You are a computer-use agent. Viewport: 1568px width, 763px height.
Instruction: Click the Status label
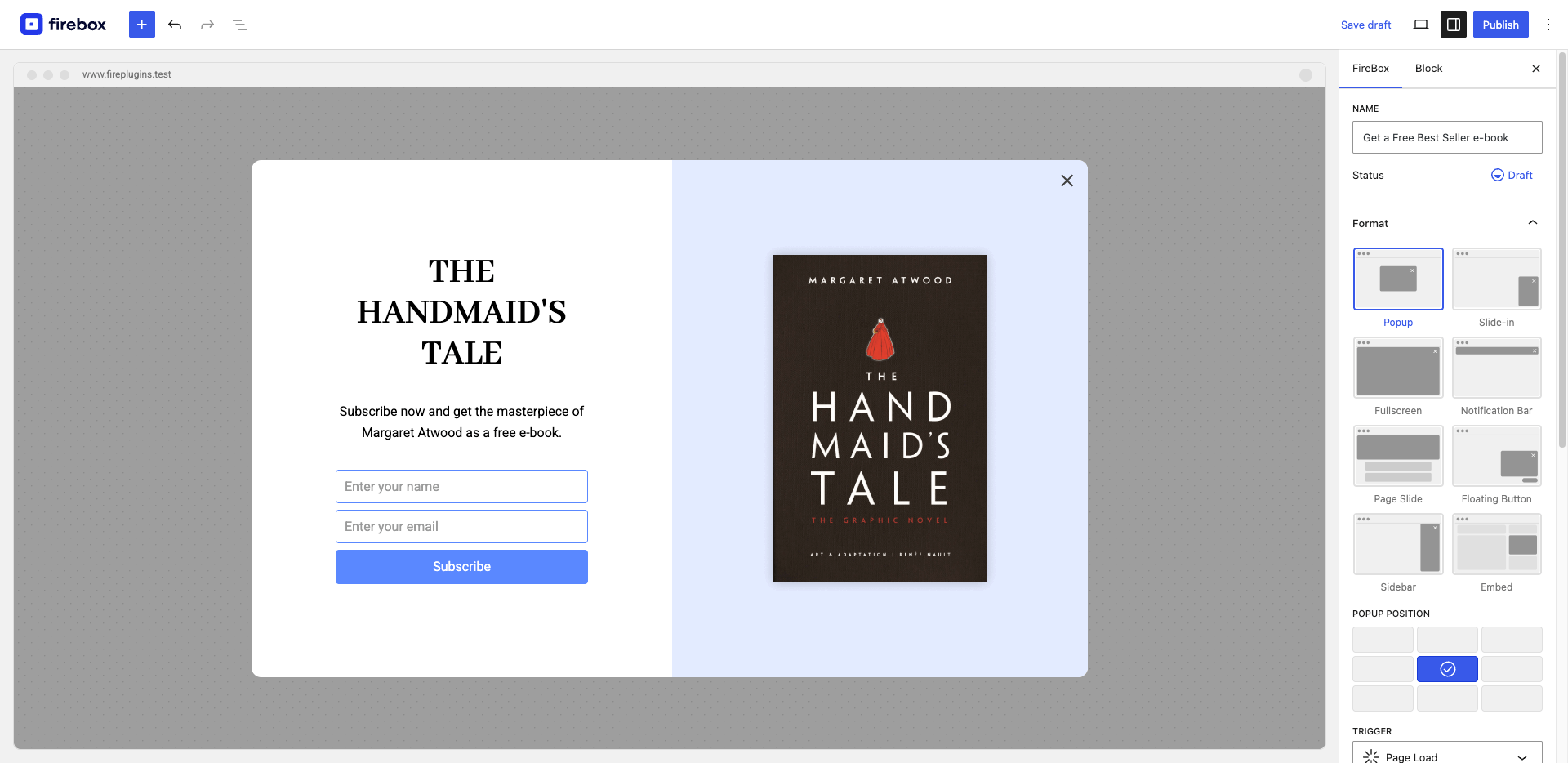[1368, 175]
